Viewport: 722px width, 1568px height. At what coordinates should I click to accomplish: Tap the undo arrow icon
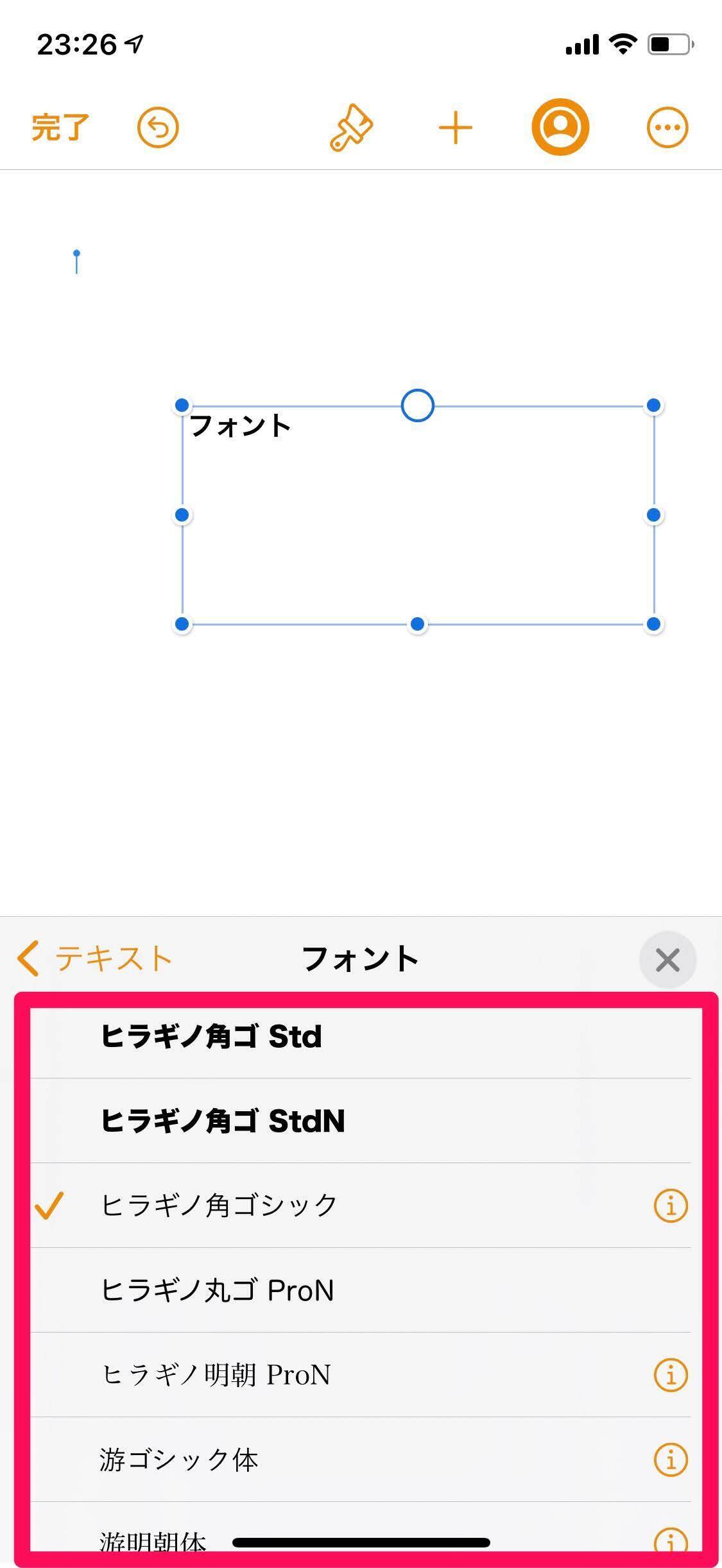(158, 127)
